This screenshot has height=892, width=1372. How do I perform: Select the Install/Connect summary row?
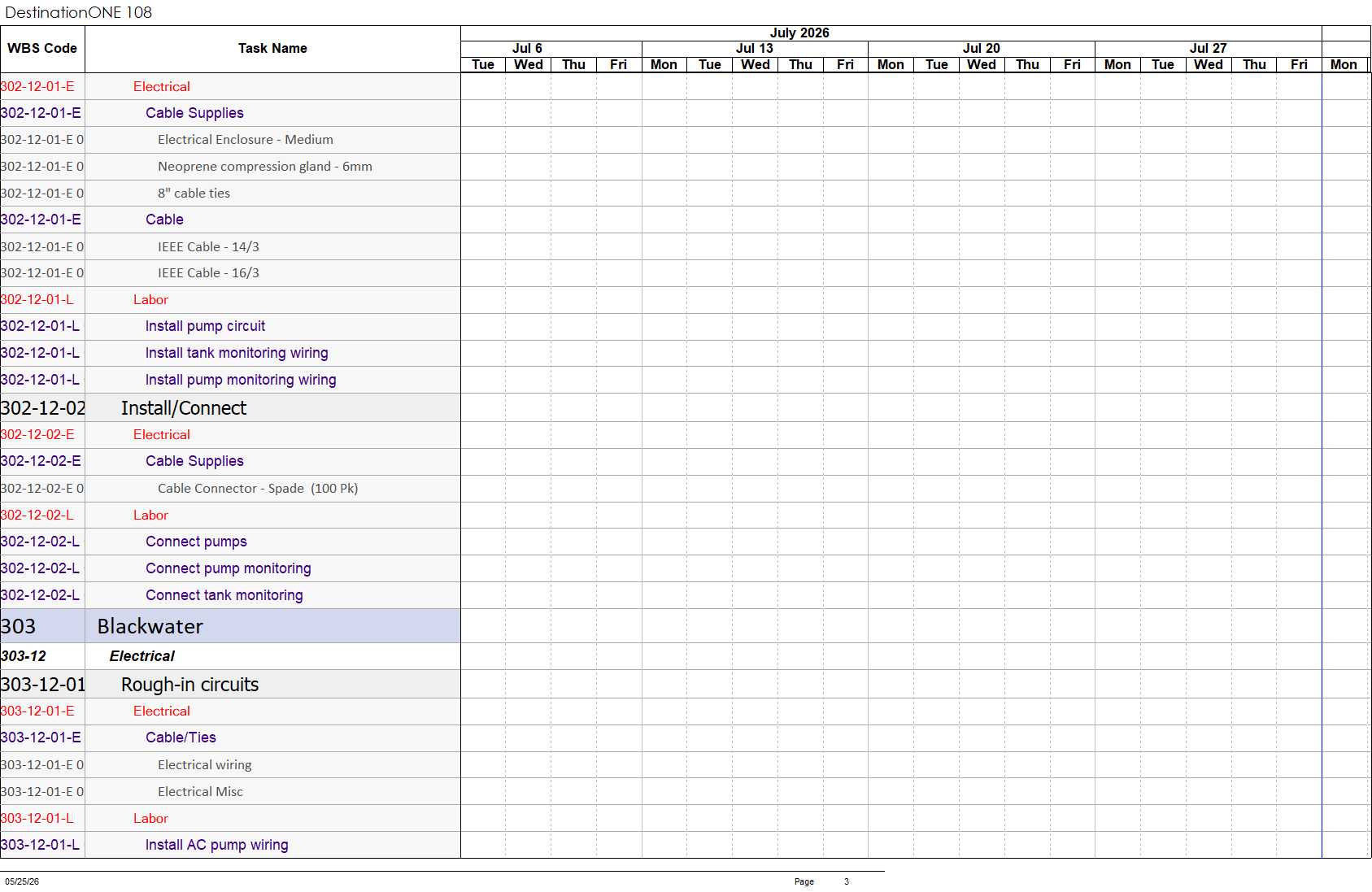coord(230,408)
